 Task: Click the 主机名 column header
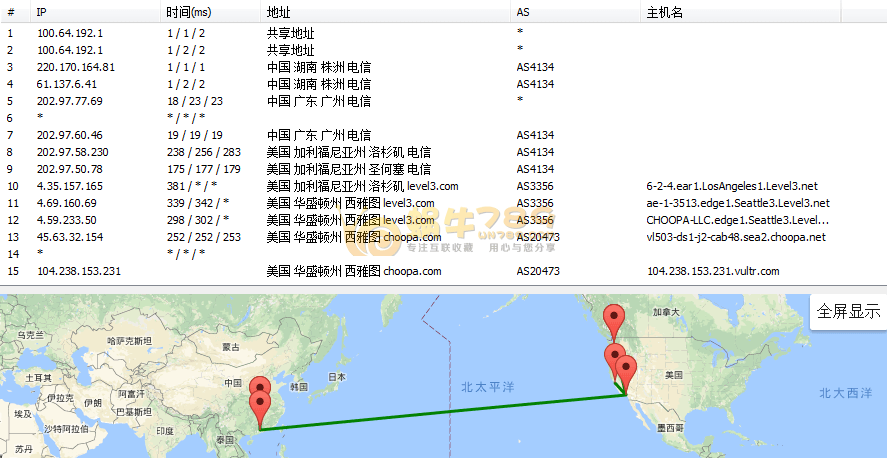(x=665, y=12)
